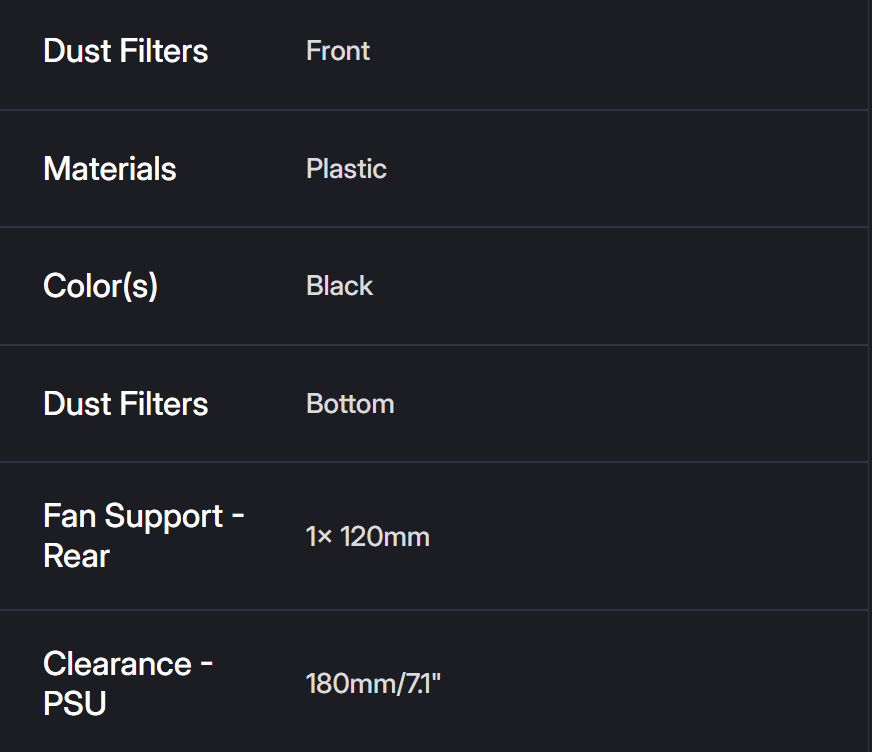The width and height of the screenshot is (872, 752).
Task: Click Dust Filters label beside Front
Action: click(125, 51)
